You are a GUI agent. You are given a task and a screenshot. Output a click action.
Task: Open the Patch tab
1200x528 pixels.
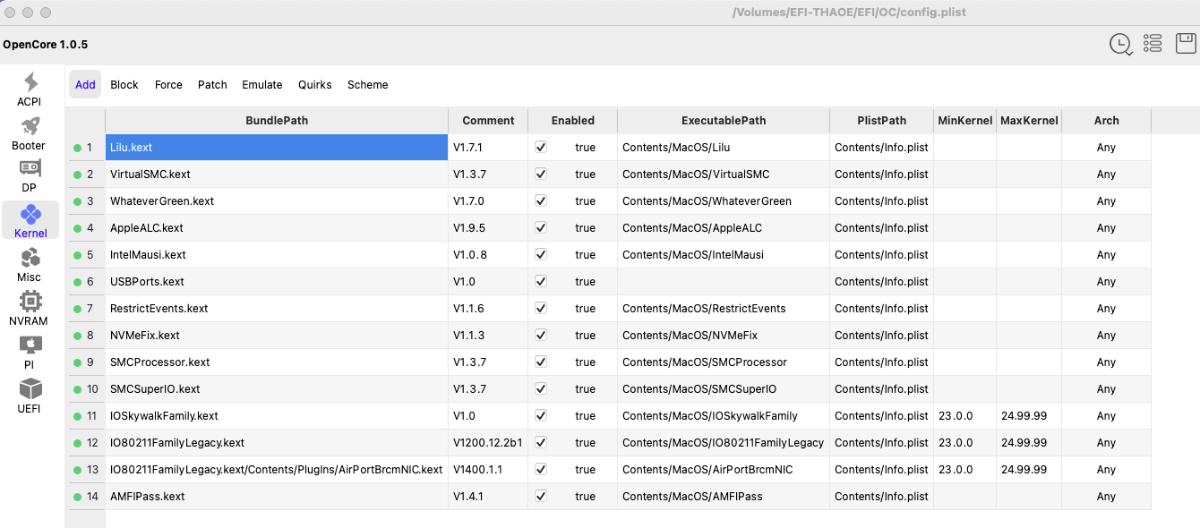tap(212, 85)
